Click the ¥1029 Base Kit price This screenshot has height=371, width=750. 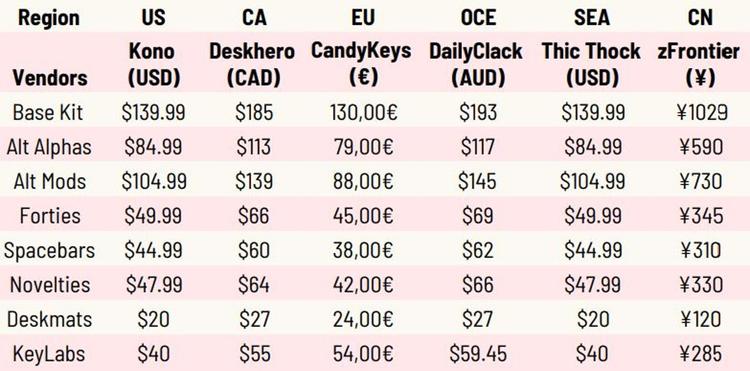pyautogui.click(x=703, y=113)
